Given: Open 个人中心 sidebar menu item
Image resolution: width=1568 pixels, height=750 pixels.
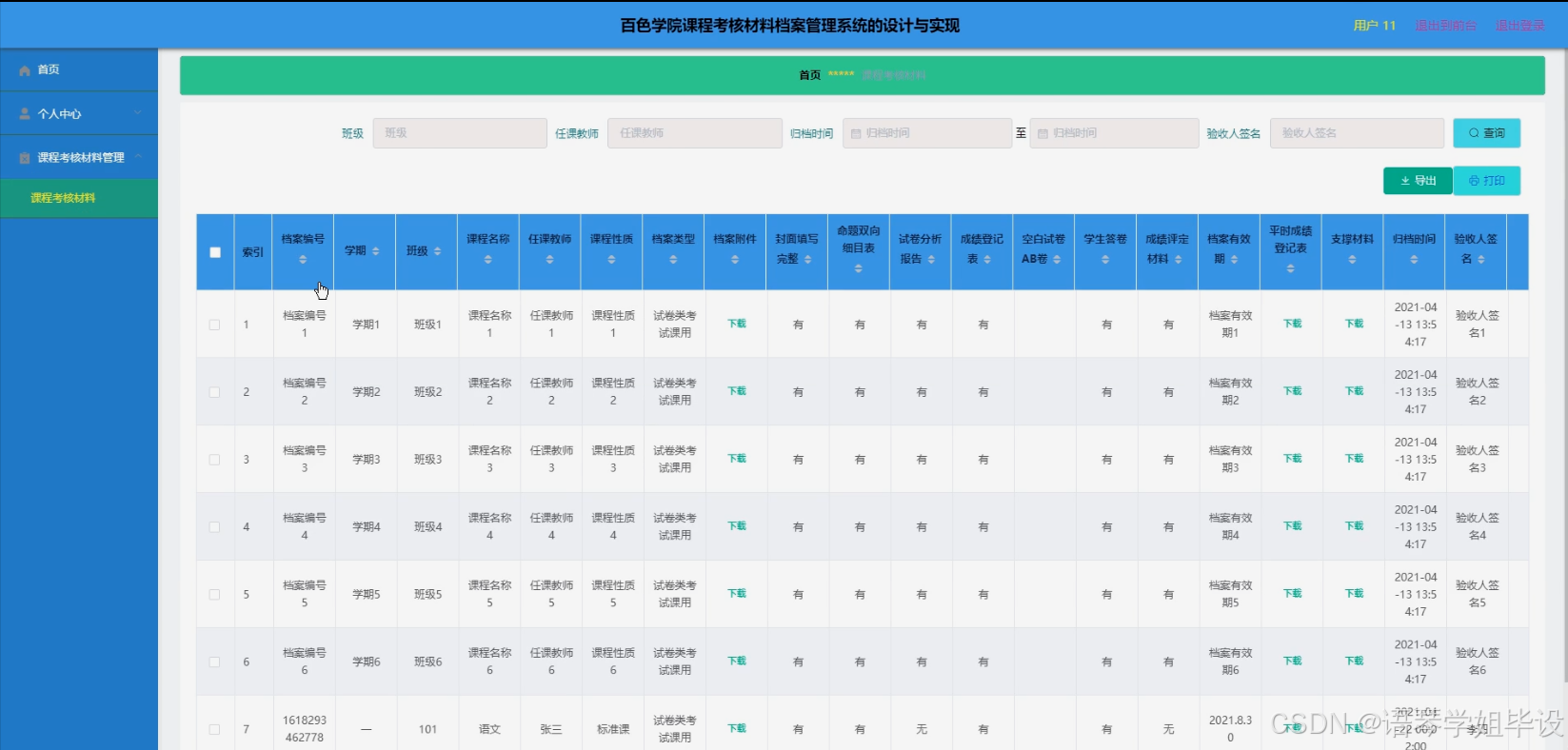Looking at the screenshot, I should (x=79, y=113).
